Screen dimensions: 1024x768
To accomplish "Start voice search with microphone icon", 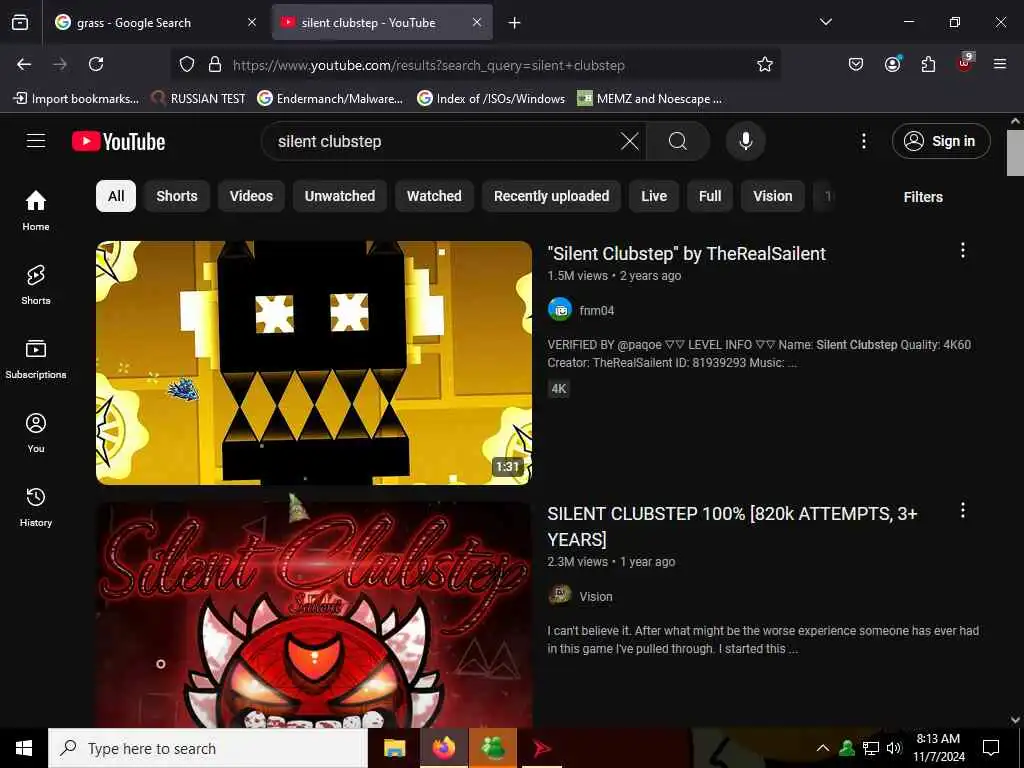I will (745, 141).
